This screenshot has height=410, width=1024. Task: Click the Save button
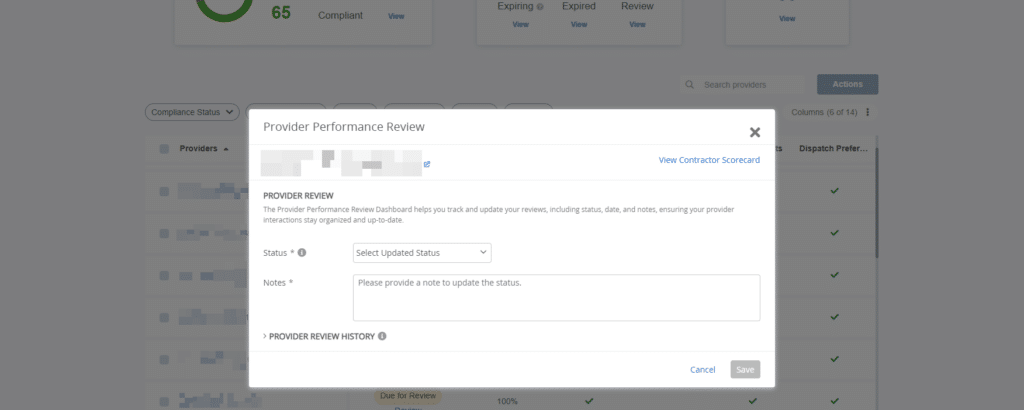coord(745,370)
